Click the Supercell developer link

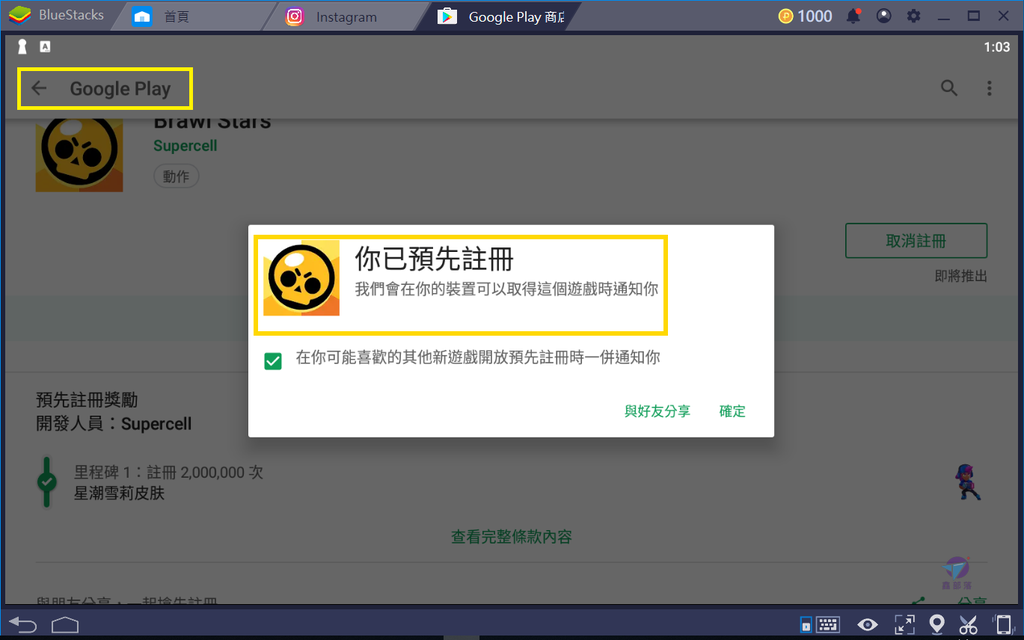click(x=185, y=146)
